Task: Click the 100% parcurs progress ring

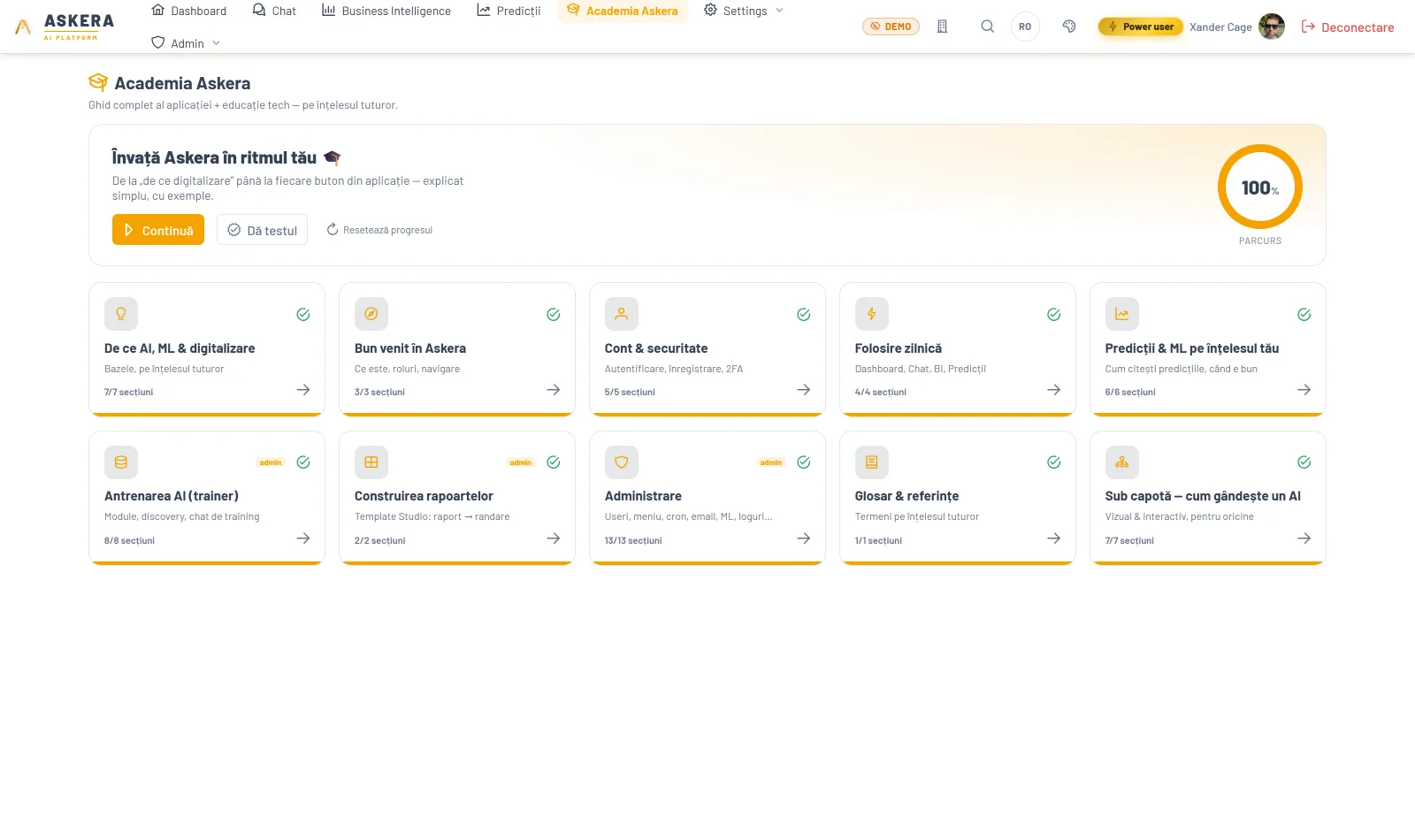Action: click(1260, 187)
